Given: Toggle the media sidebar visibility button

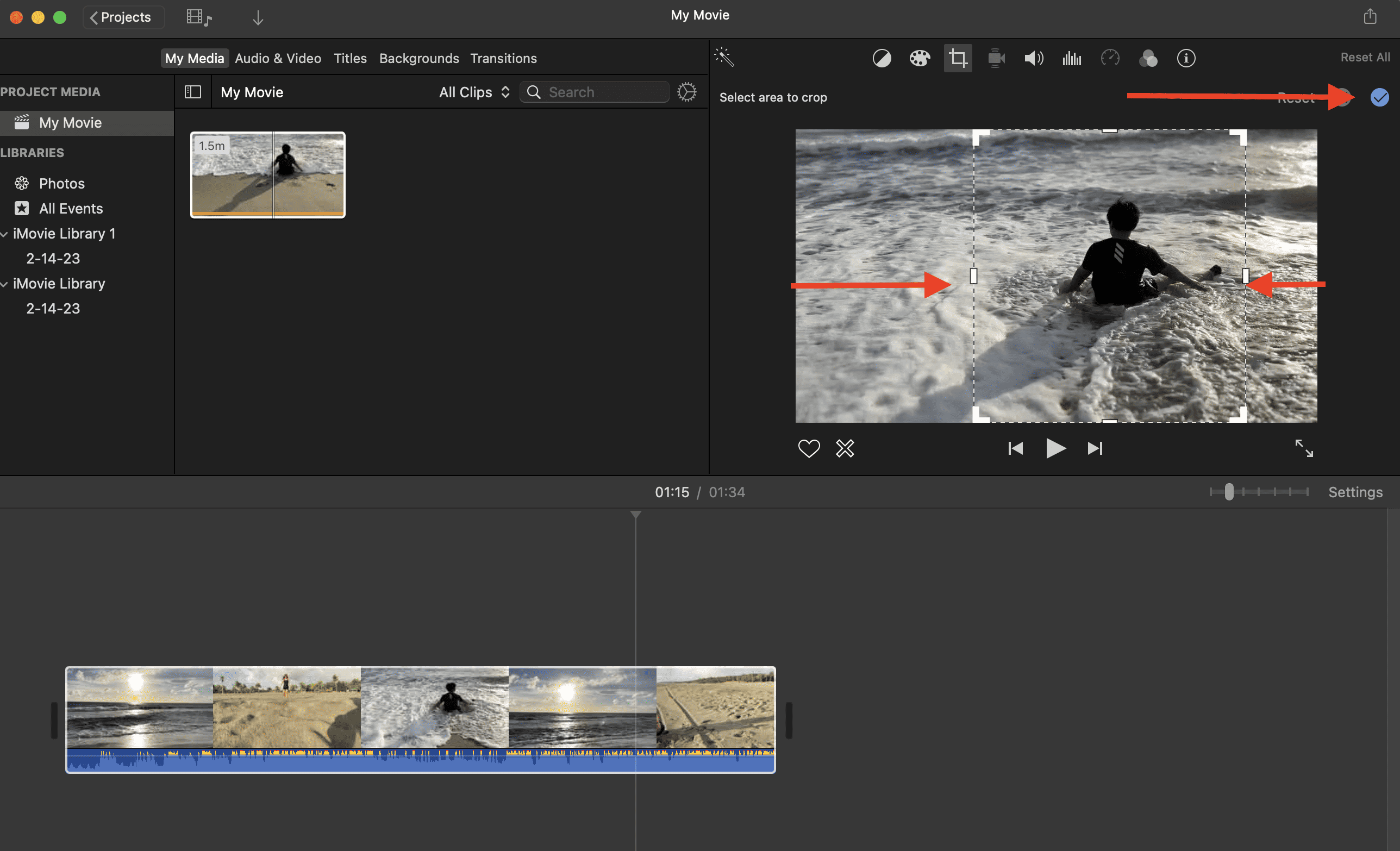Looking at the screenshot, I should (x=192, y=92).
